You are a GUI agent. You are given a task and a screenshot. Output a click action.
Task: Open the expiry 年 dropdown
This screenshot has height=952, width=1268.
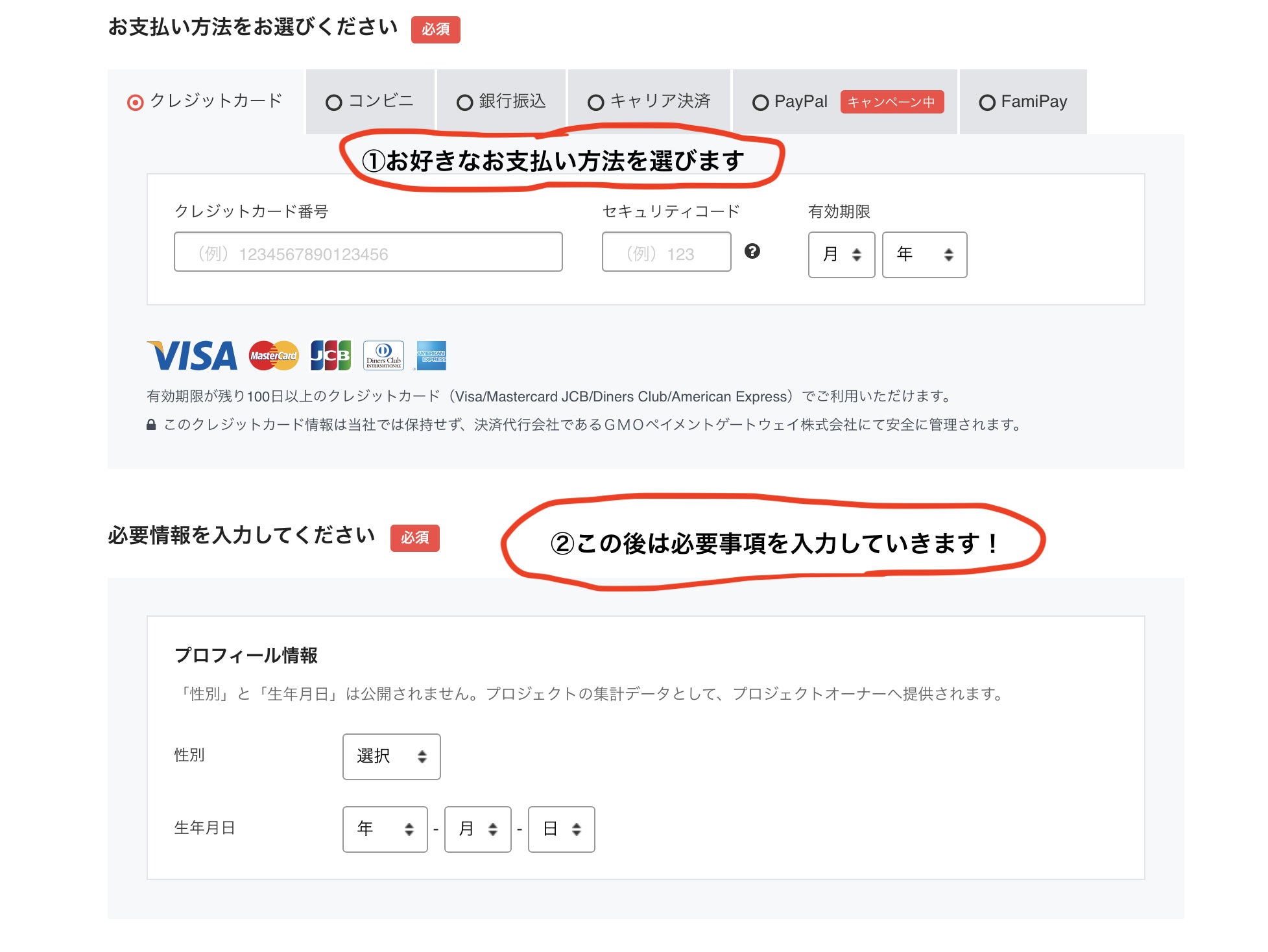(x=924, y=255)
